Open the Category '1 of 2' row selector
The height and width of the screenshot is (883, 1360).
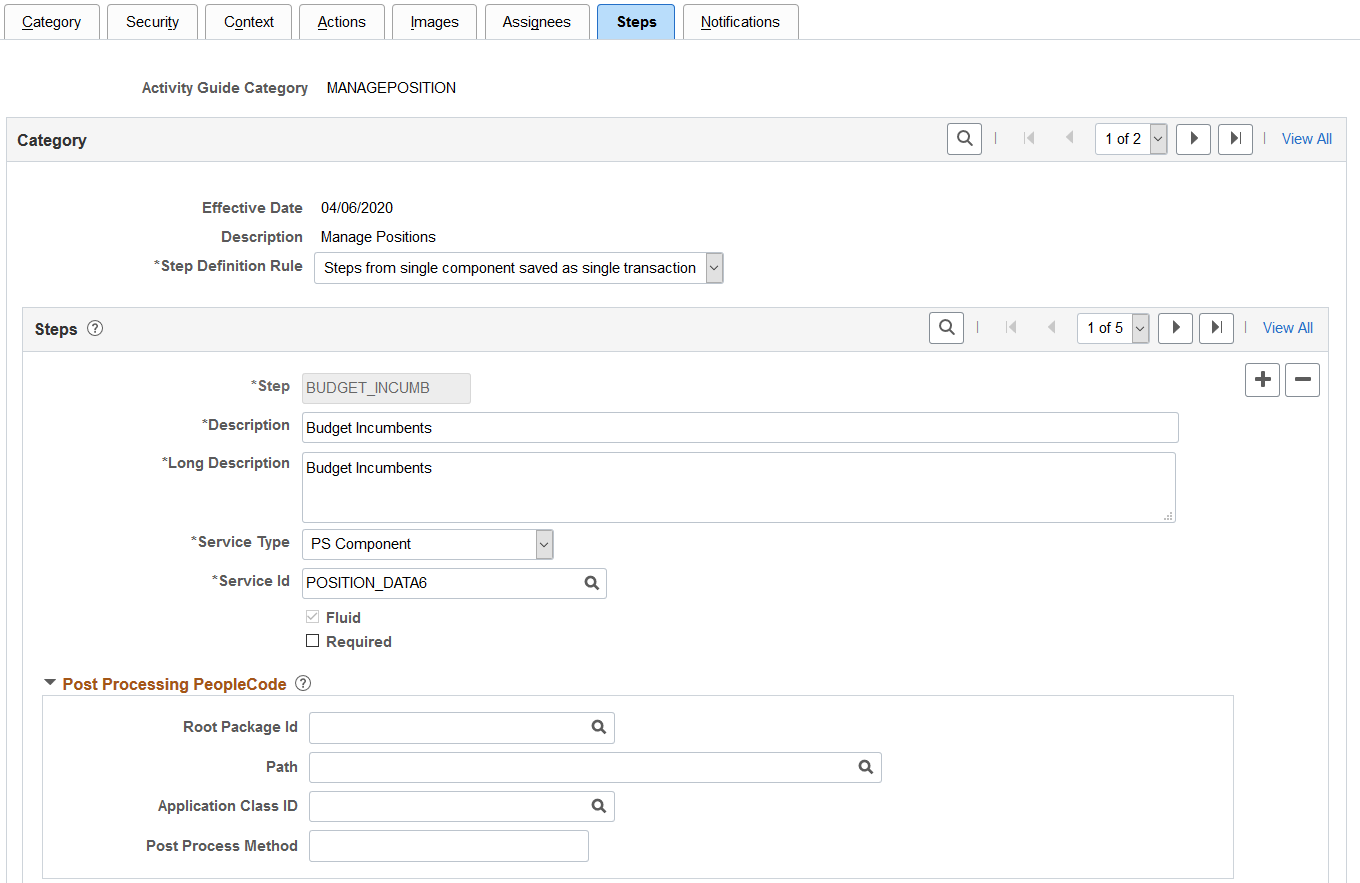[x=1131, y=139]
